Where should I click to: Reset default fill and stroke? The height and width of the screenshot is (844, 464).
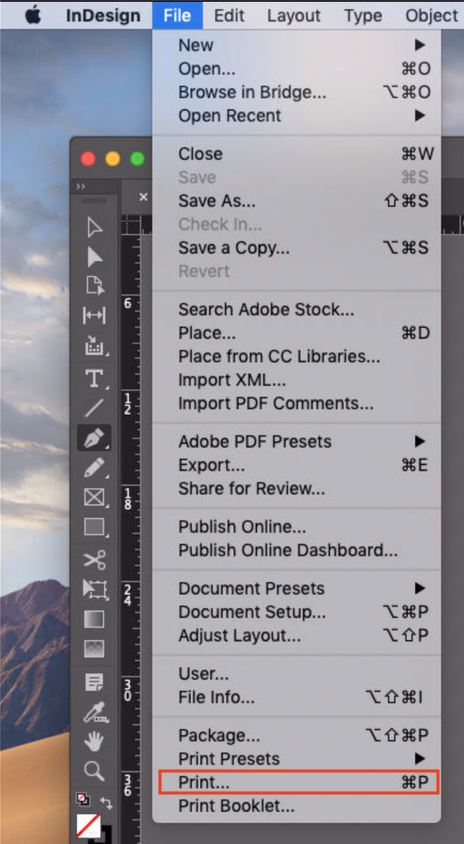click(x=83, y=800)
